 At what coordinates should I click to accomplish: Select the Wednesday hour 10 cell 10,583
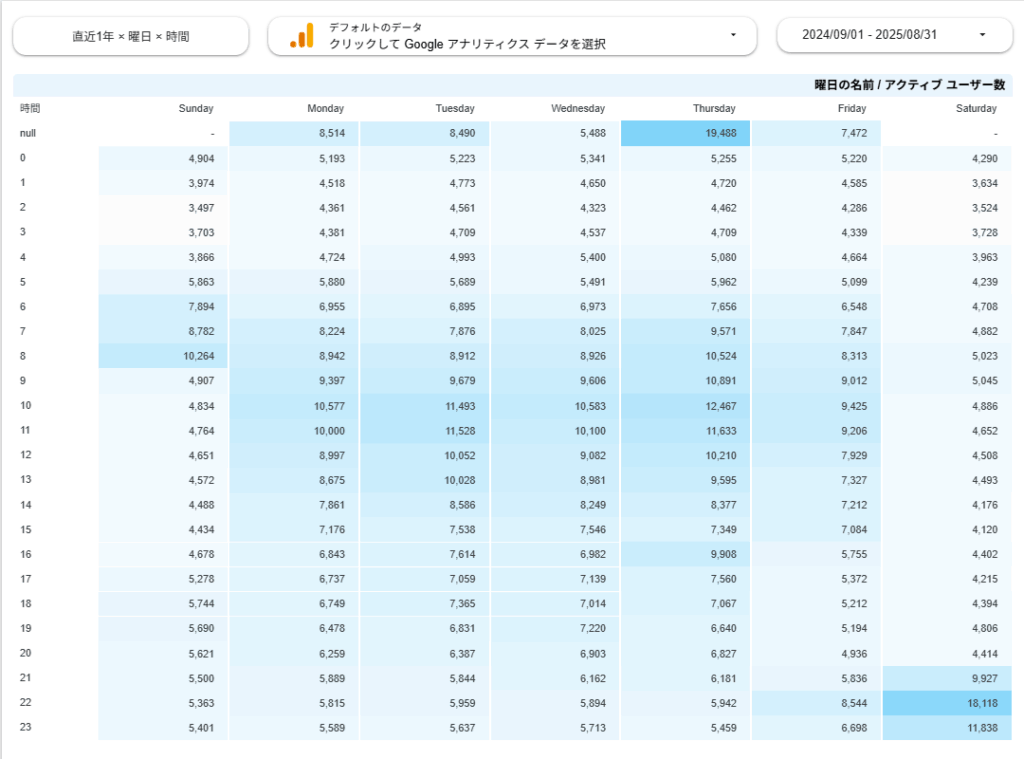tap(555, 406)
